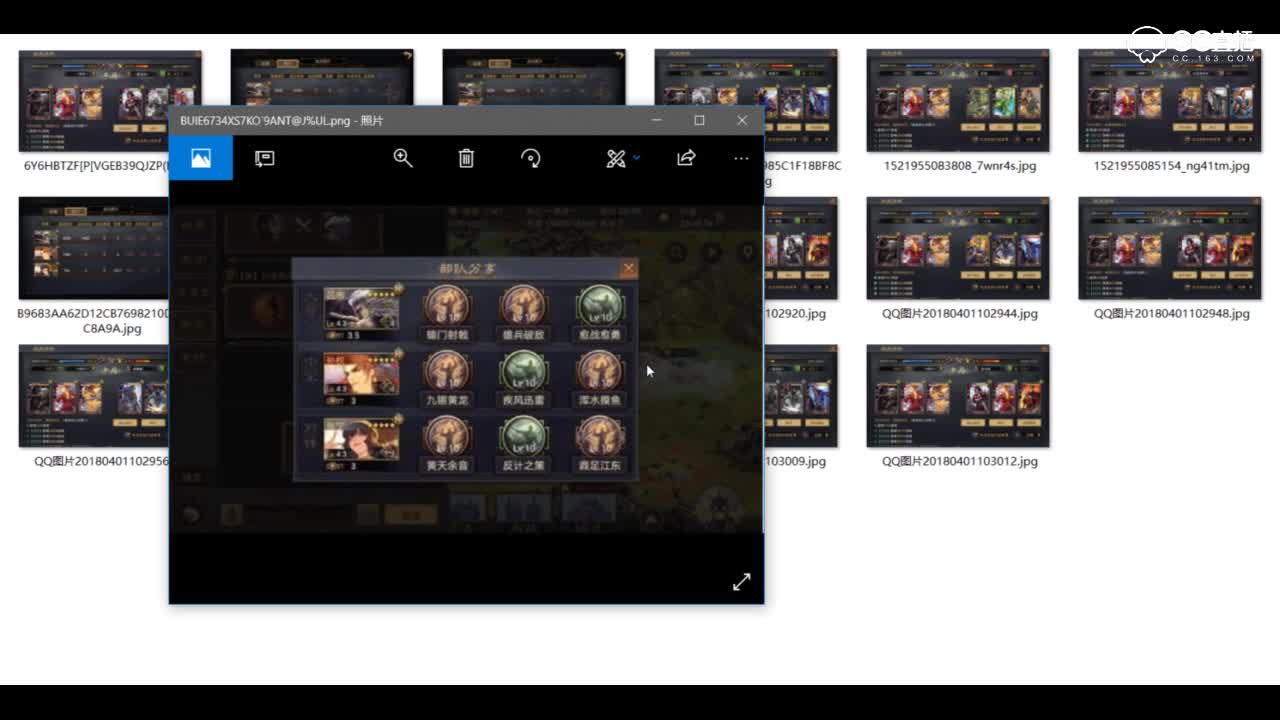Enter fullscreen with the diagonal arrows icon

(741, 581)
